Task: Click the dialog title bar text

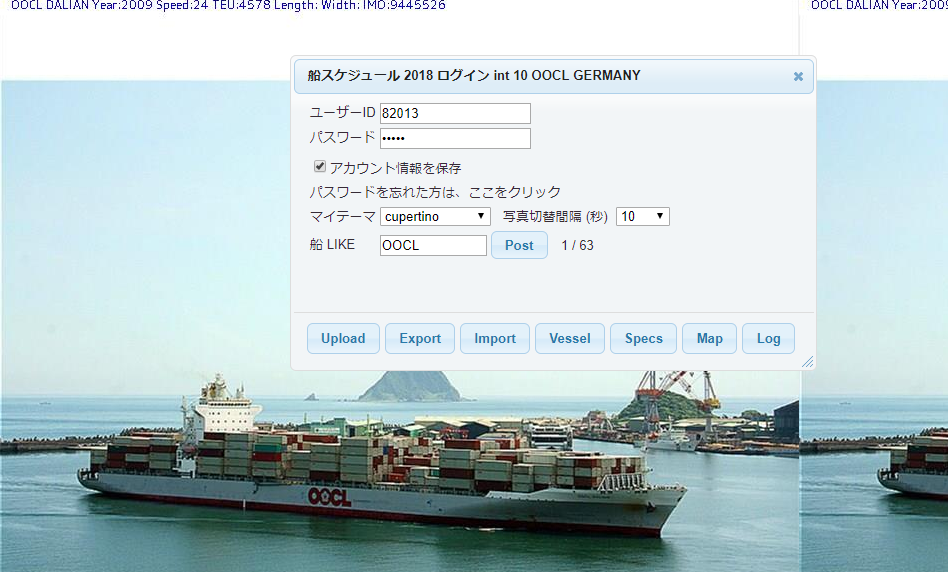Action: (473, 76)
